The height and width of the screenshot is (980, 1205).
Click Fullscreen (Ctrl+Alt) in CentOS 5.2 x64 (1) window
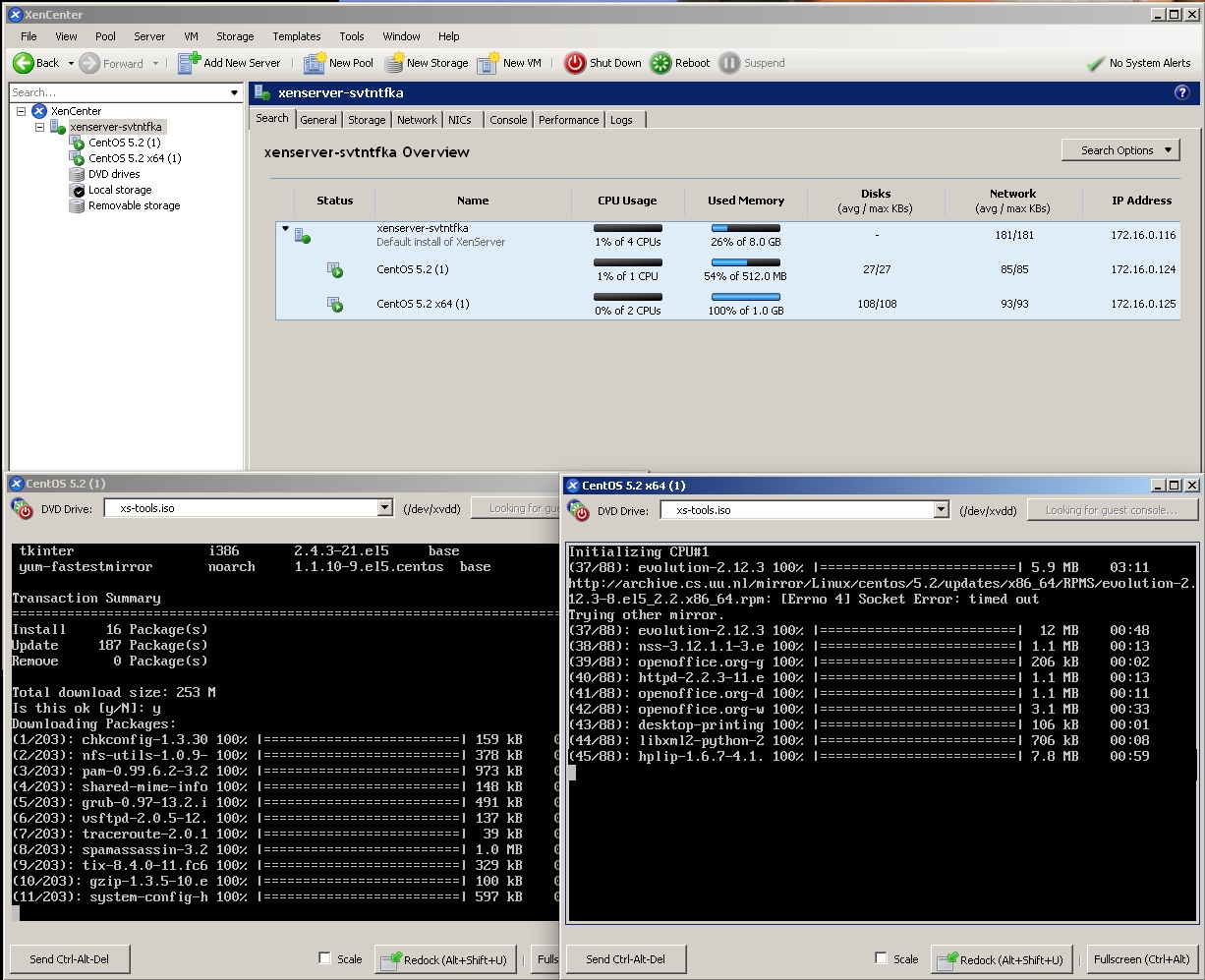pos(1141,959)
